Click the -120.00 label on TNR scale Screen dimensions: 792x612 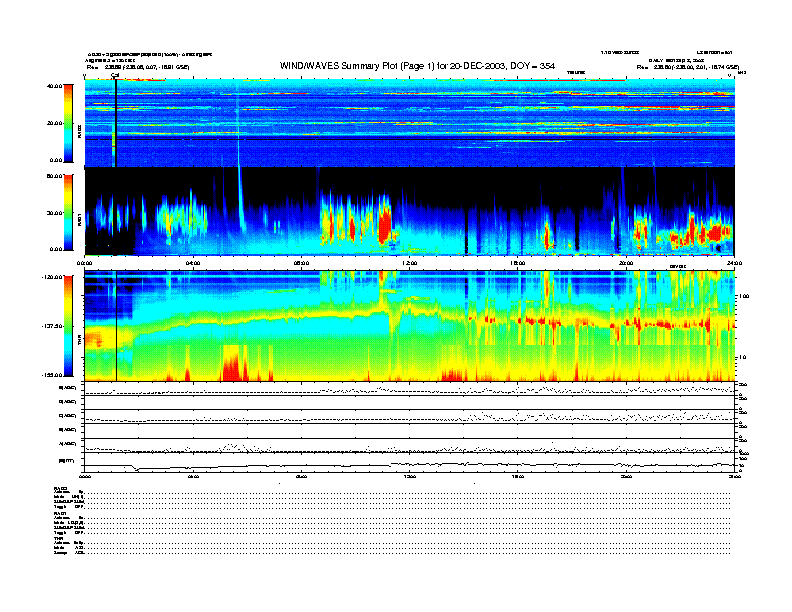pos(52,277)
